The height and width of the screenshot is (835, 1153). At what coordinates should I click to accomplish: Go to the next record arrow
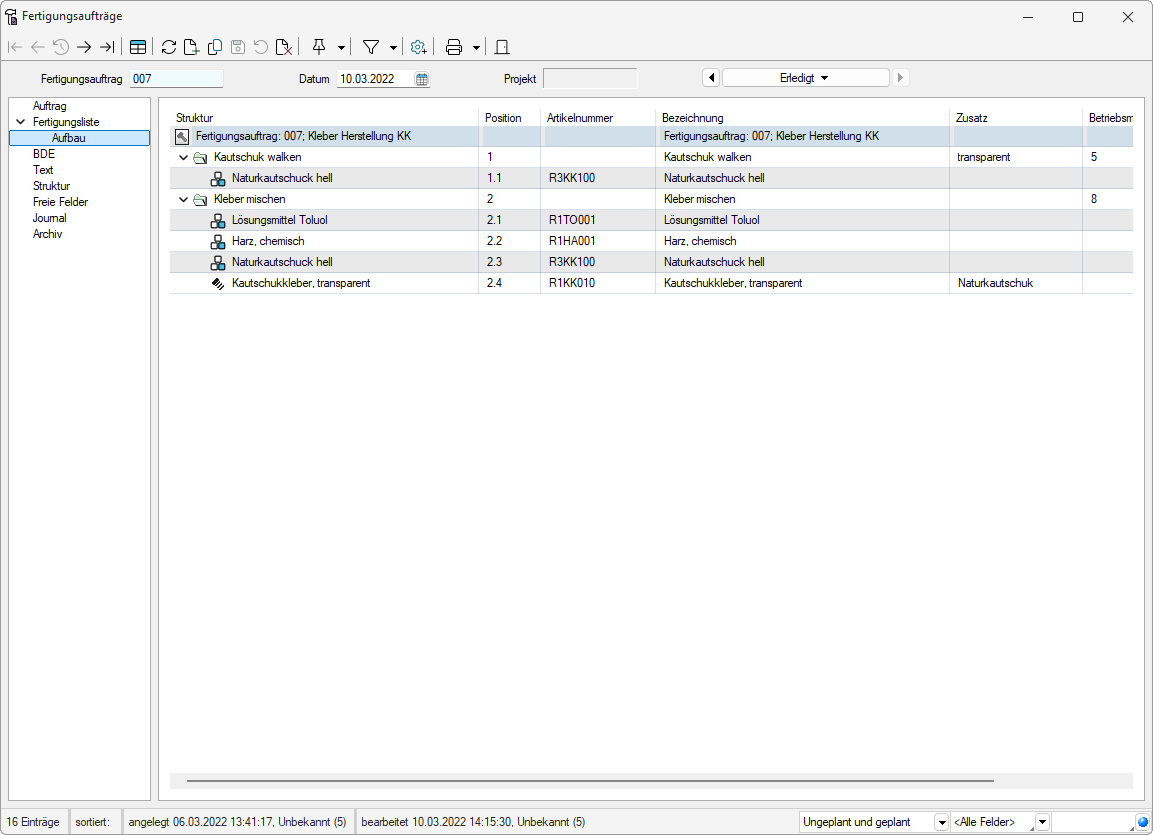[84, 47]
